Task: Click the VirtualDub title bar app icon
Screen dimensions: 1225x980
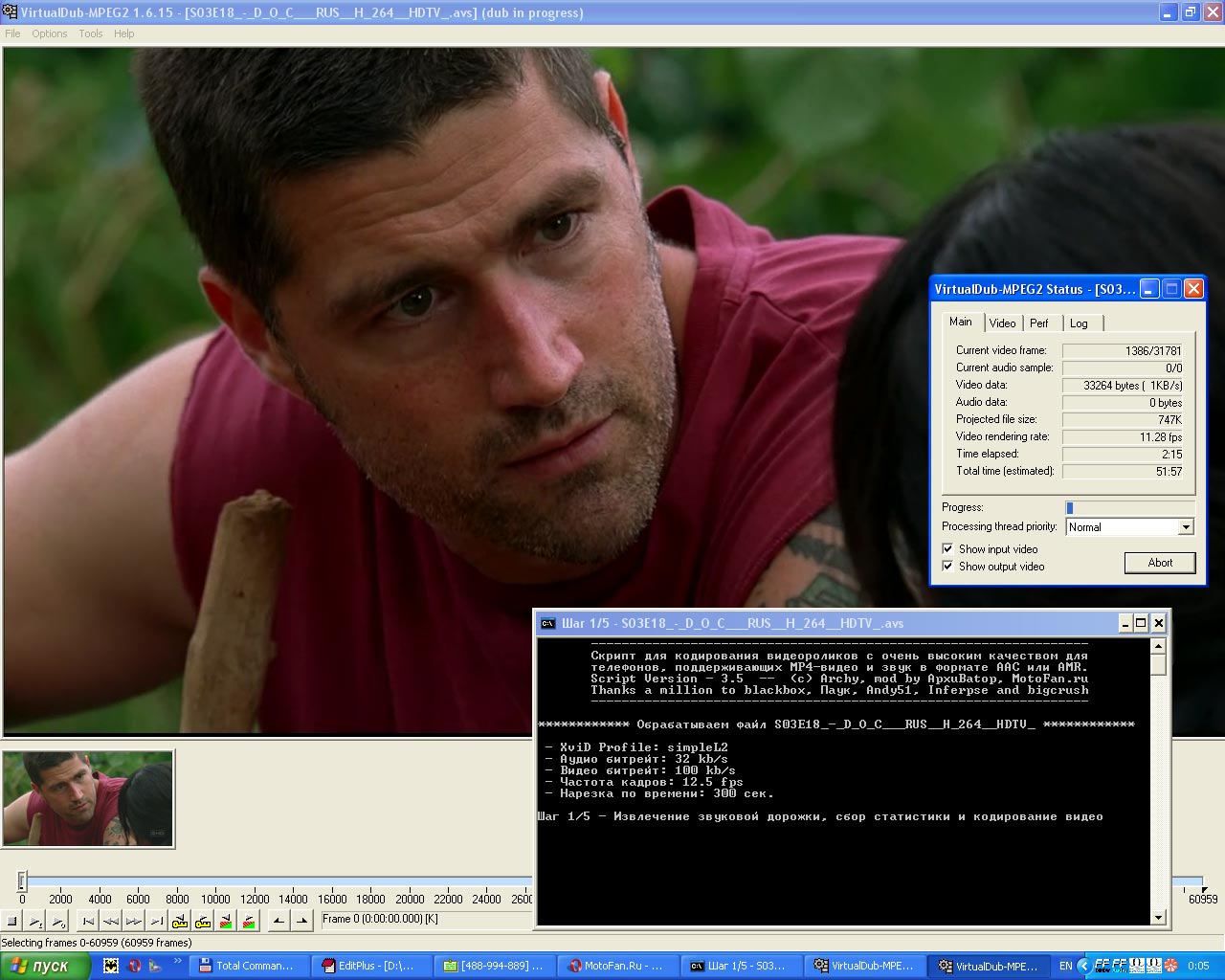Action: point(11,12)
